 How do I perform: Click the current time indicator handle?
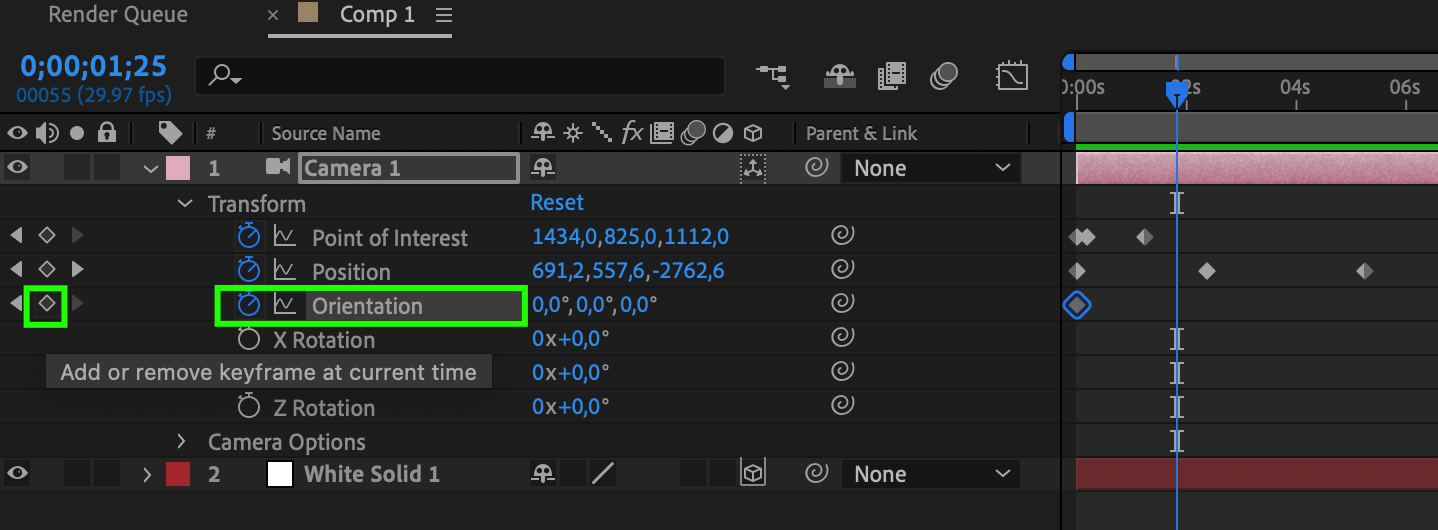tap(1177, 95)
